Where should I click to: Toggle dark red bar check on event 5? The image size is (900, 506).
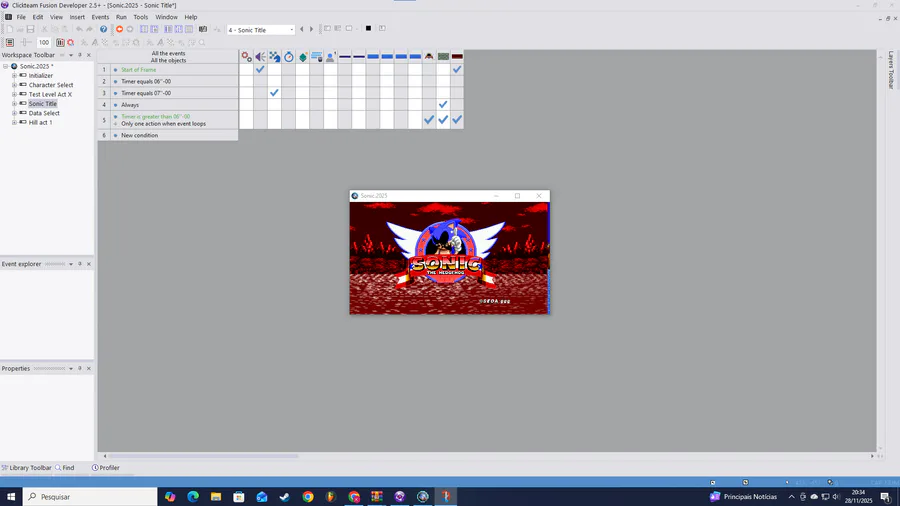tap(457, 120)
